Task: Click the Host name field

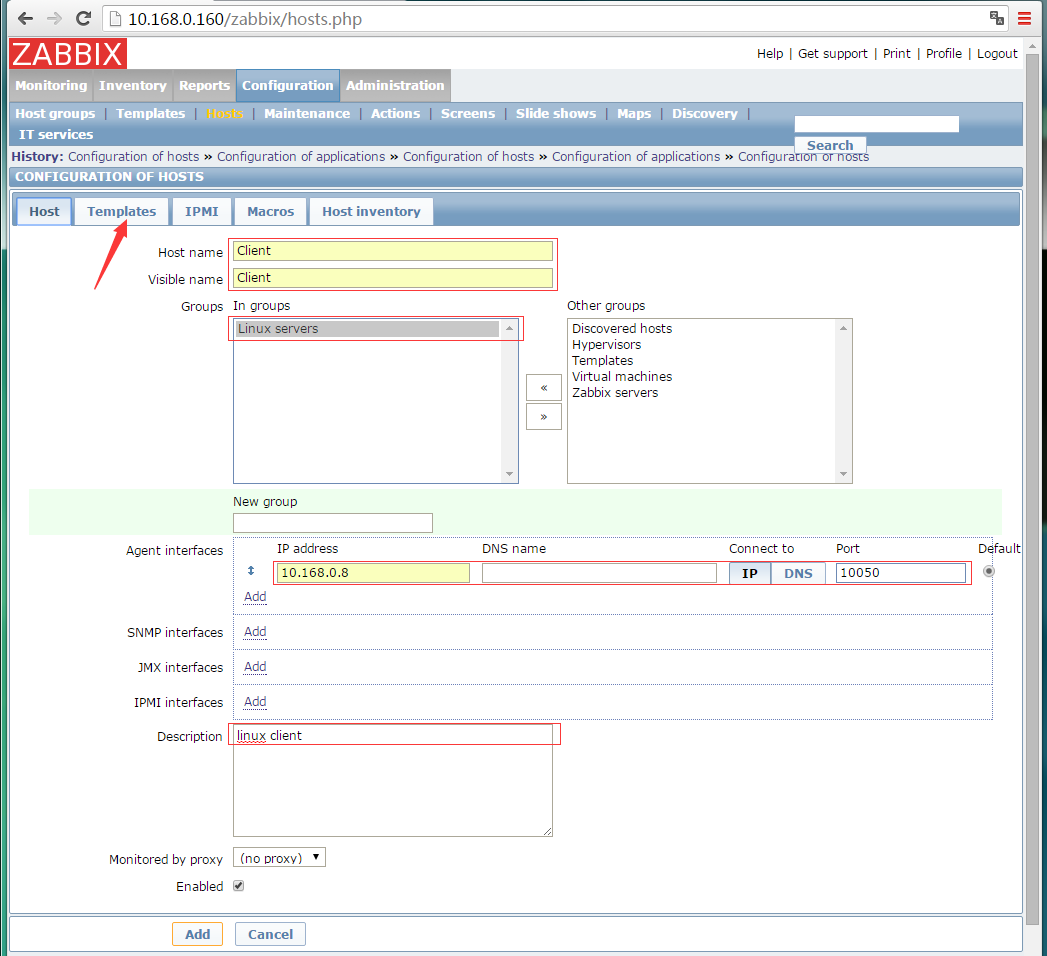Action: tap(393, 251)
